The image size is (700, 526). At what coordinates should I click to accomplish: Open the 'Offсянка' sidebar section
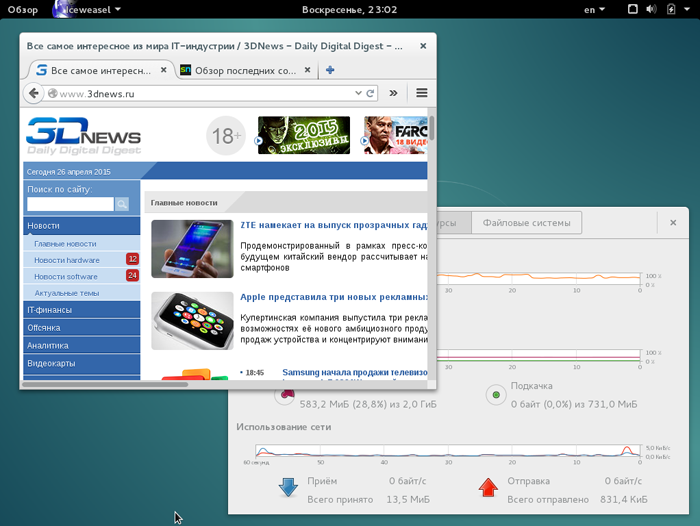click(x=82, y=328)
